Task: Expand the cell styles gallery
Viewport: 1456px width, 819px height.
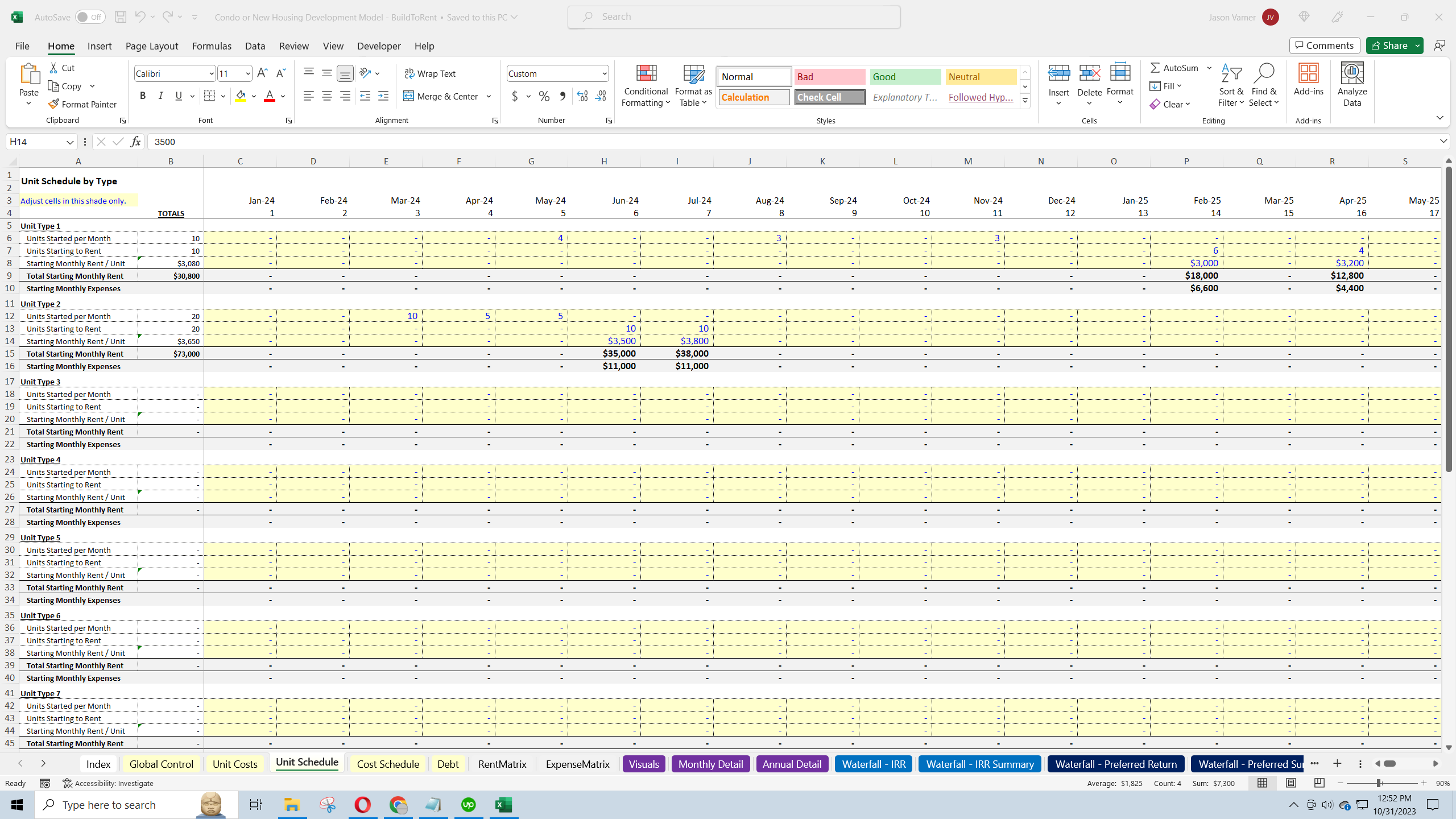Action: pyautogui.click(x=1025, y=101)
